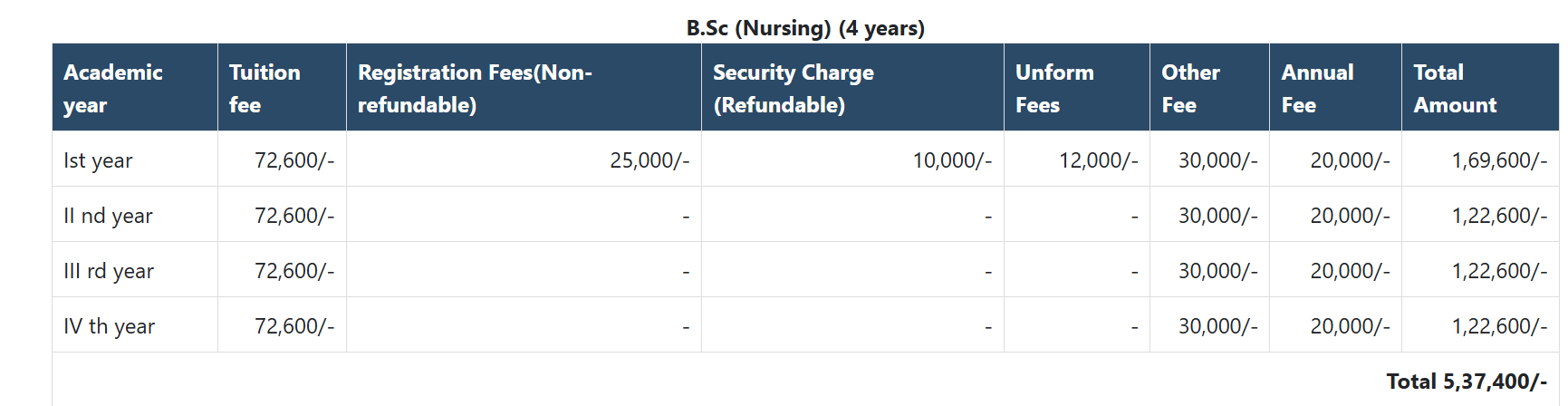Screen dimensions: 1568x406
Task: Click the Registration Fees(Non-refundable) header
Action: [475, 88]
